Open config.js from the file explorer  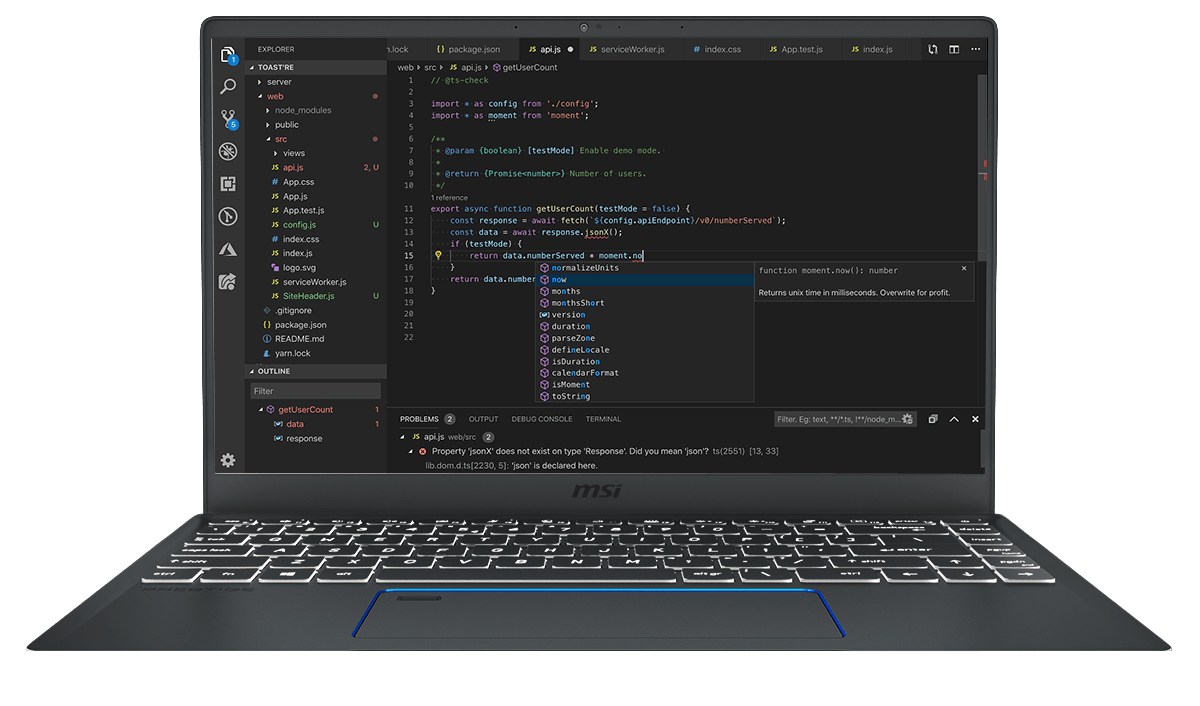click(x=299, y=225)
